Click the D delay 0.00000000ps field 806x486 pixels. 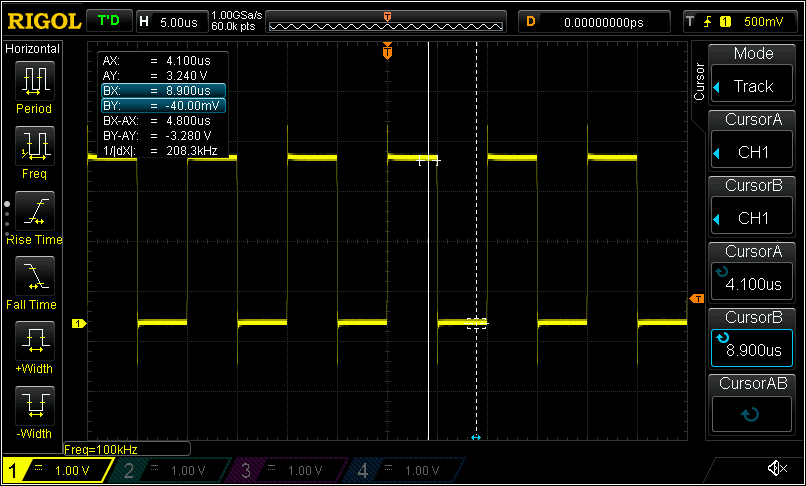point(594,22)
